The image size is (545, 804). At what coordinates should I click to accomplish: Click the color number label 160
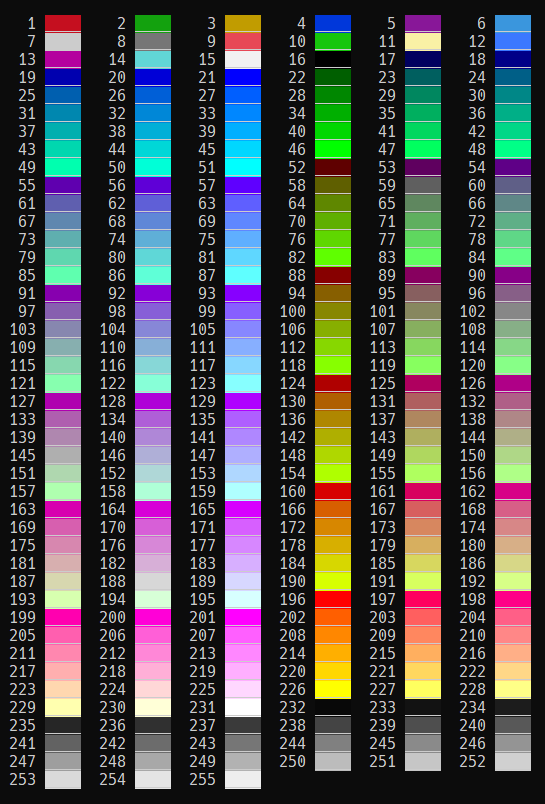293,491
